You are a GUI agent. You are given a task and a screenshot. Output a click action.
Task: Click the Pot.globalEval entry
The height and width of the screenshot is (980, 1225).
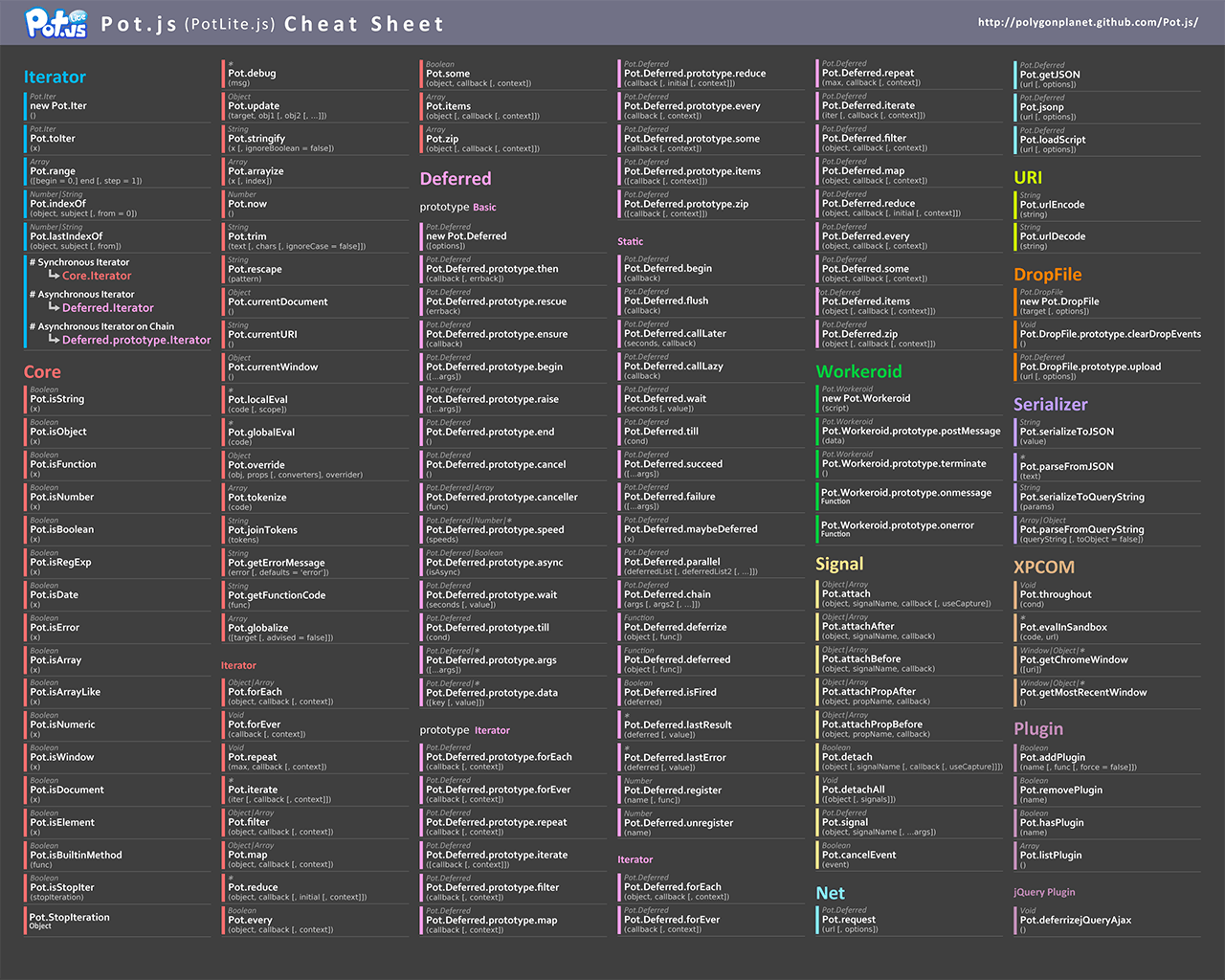coord(317,433)
